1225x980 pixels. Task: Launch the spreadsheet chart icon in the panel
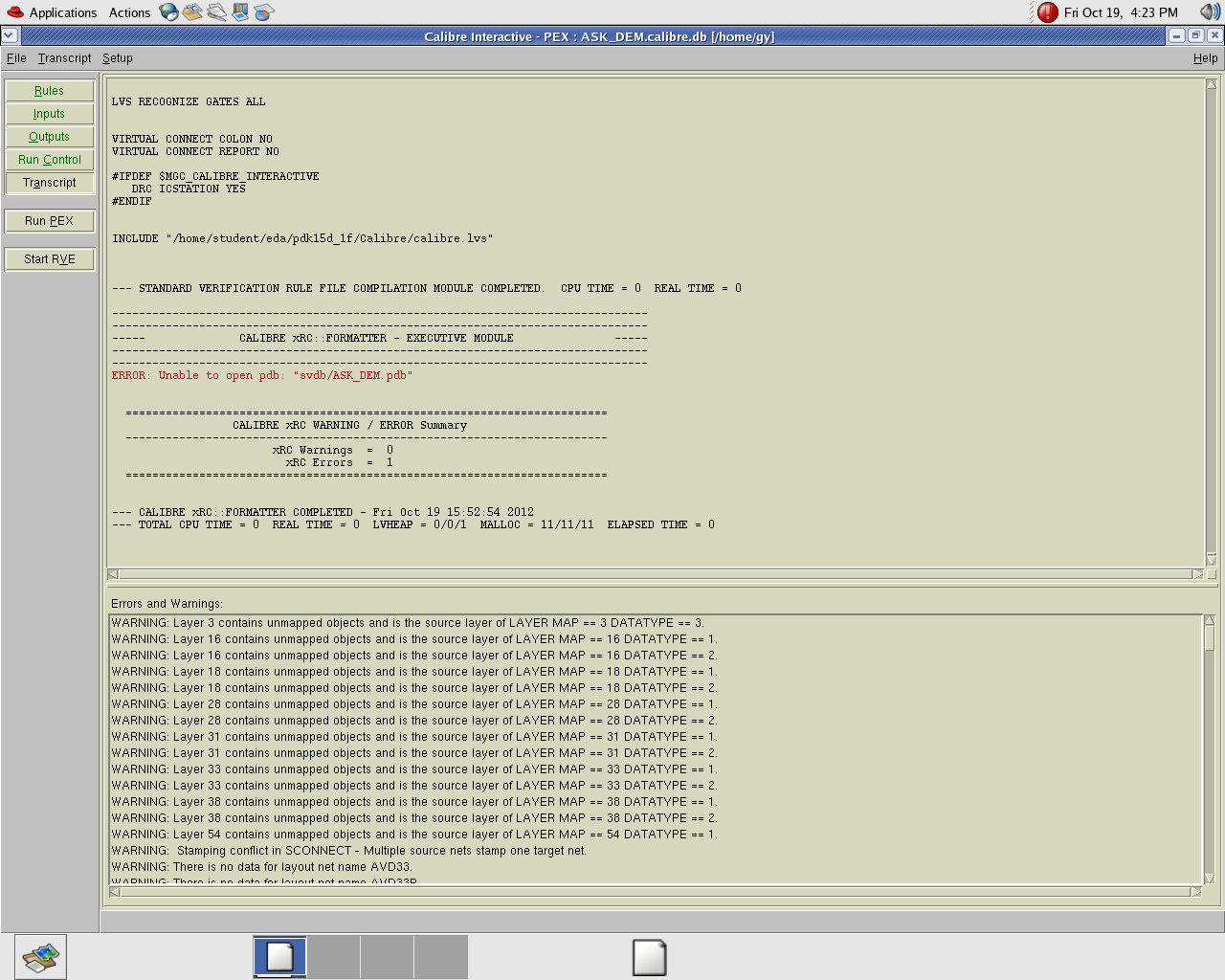click(264, 11)
